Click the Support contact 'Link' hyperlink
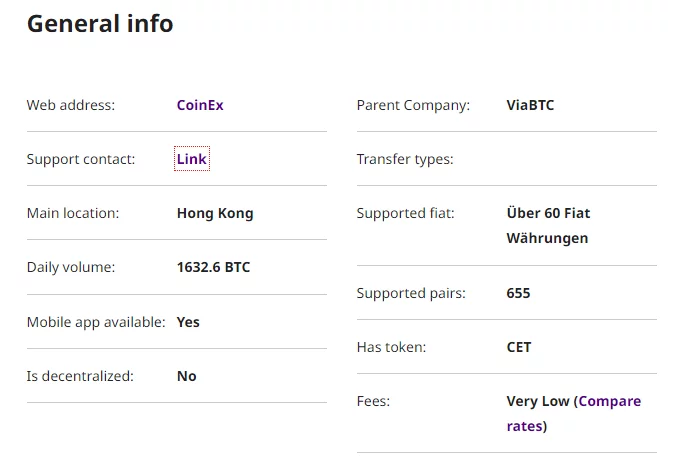 (x=192, y=159)
